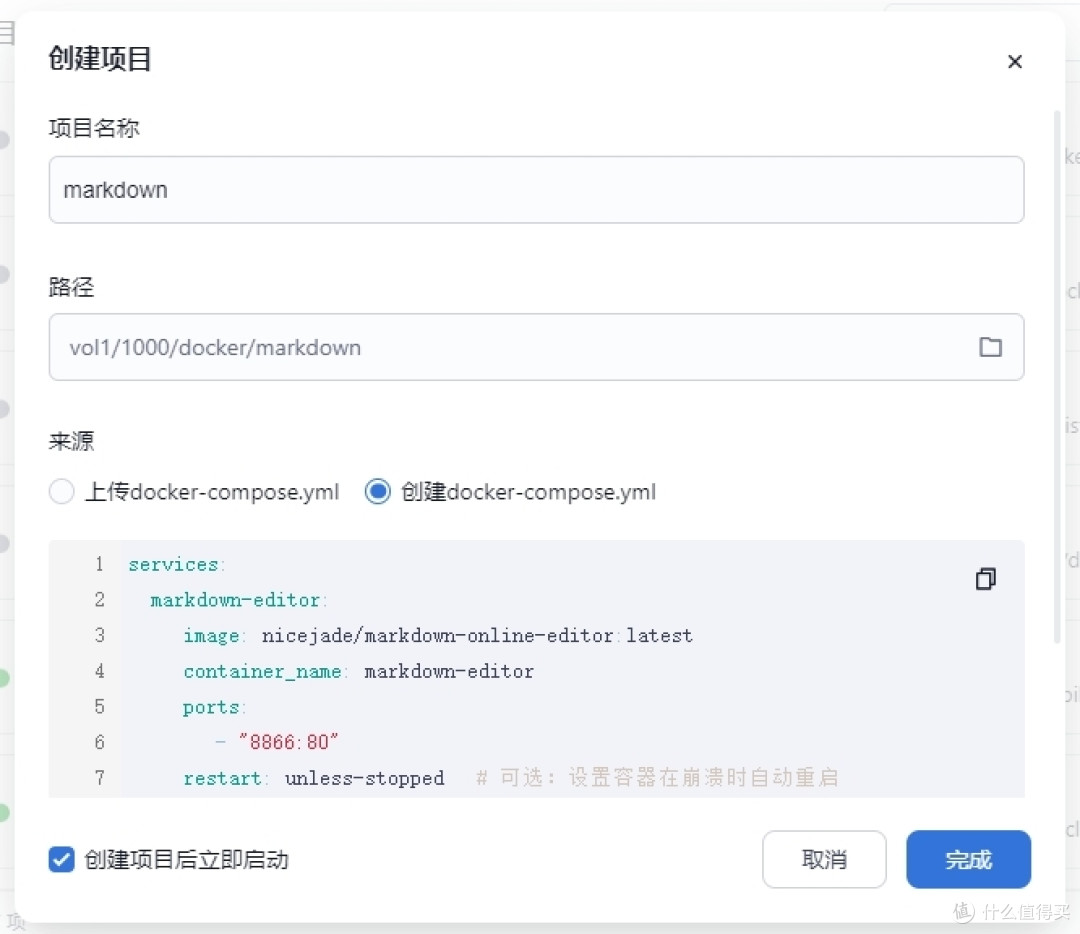The width and height of the screenshot is (1080, 934).
Task: Click line number 1 in the code editor
Action: point(99,564)
